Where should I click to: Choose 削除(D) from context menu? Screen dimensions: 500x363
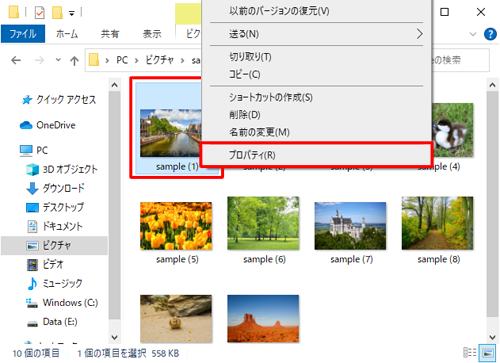click(316, 115)
